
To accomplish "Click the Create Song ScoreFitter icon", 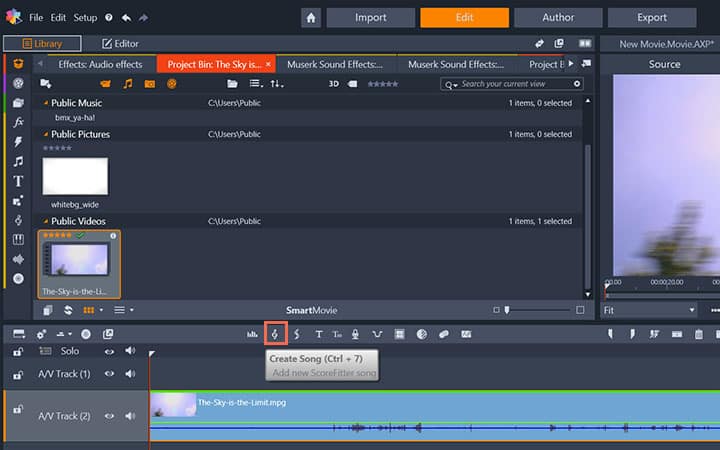I will (x=275, y=334).
